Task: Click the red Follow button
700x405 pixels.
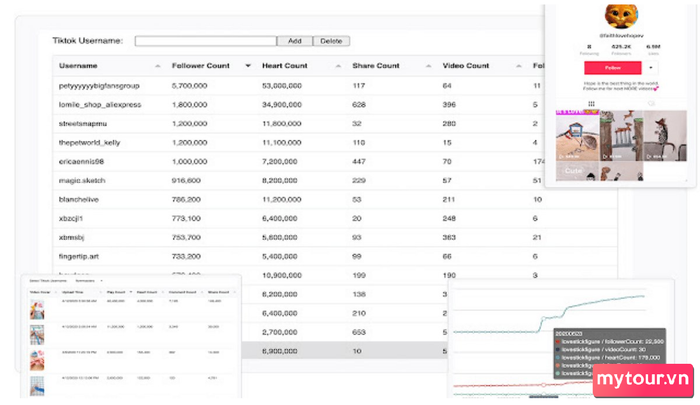Action: click(x=612, y=67)
